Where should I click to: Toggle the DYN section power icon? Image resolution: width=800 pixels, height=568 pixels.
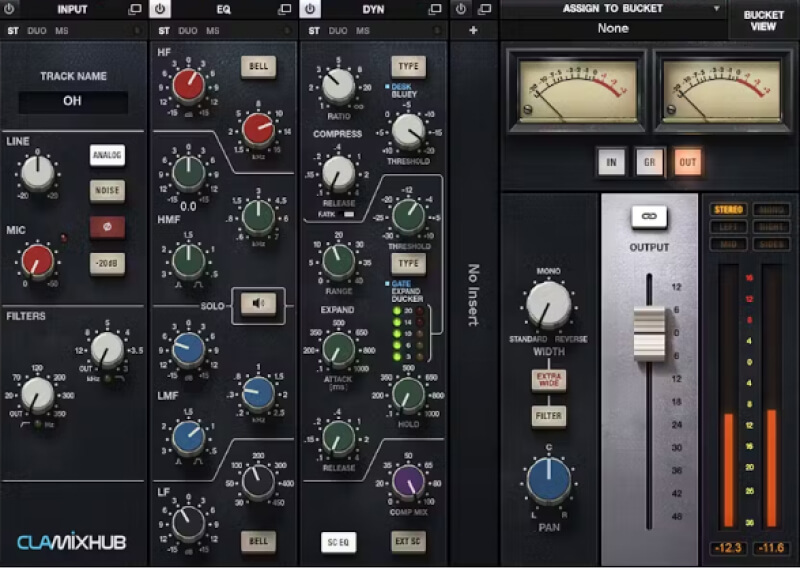pyautogui.click(x=310, y=9)
